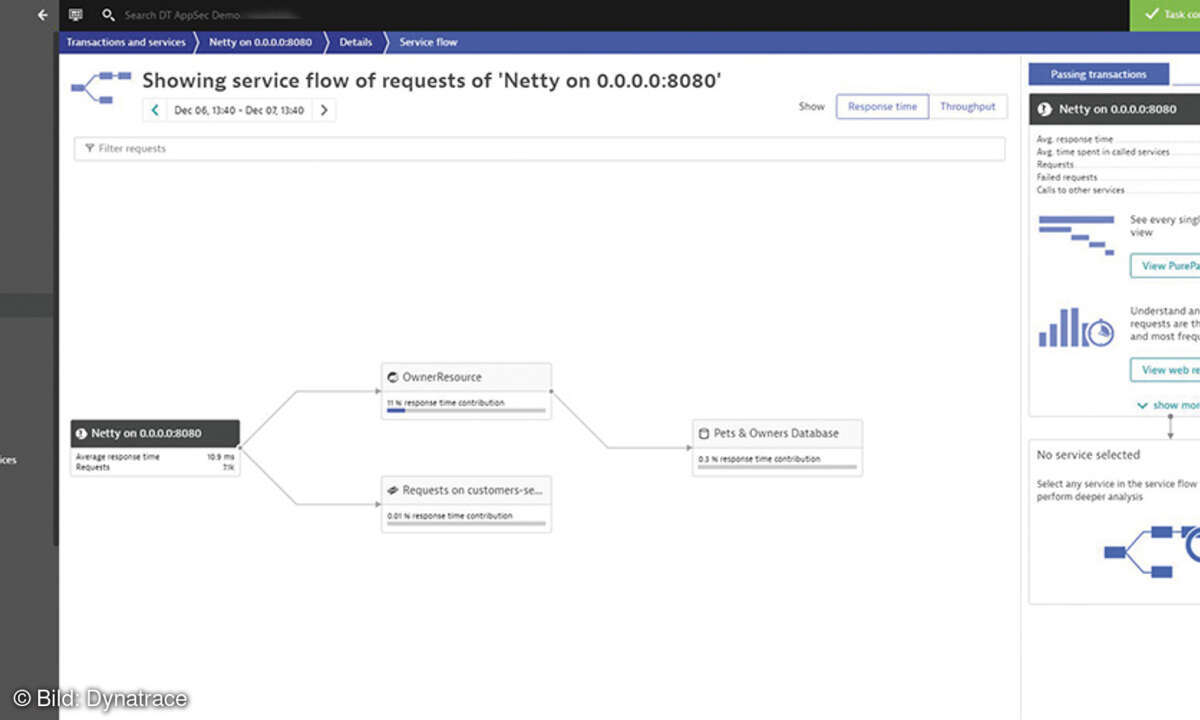Open the Passing transactions tab

tap(1098, 75)
